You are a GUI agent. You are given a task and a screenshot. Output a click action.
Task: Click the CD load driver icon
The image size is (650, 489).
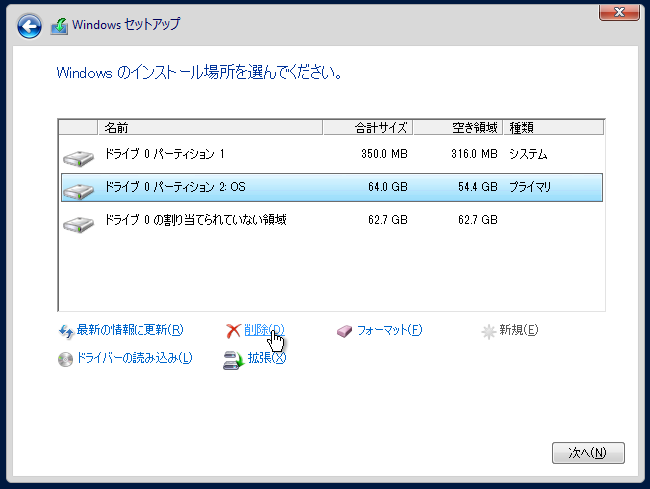click(65, 359)
